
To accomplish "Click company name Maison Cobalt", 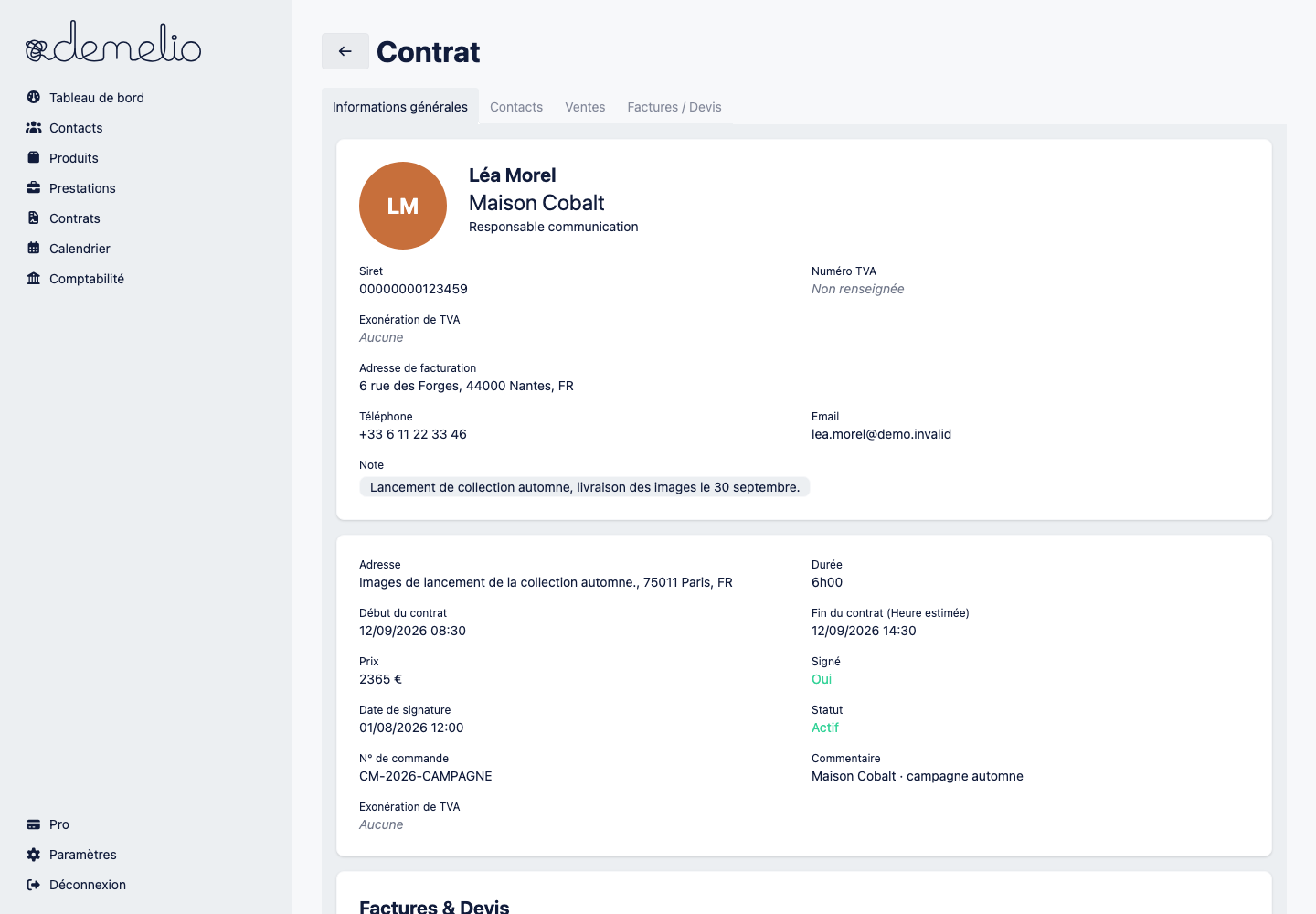I will [536, 203].
